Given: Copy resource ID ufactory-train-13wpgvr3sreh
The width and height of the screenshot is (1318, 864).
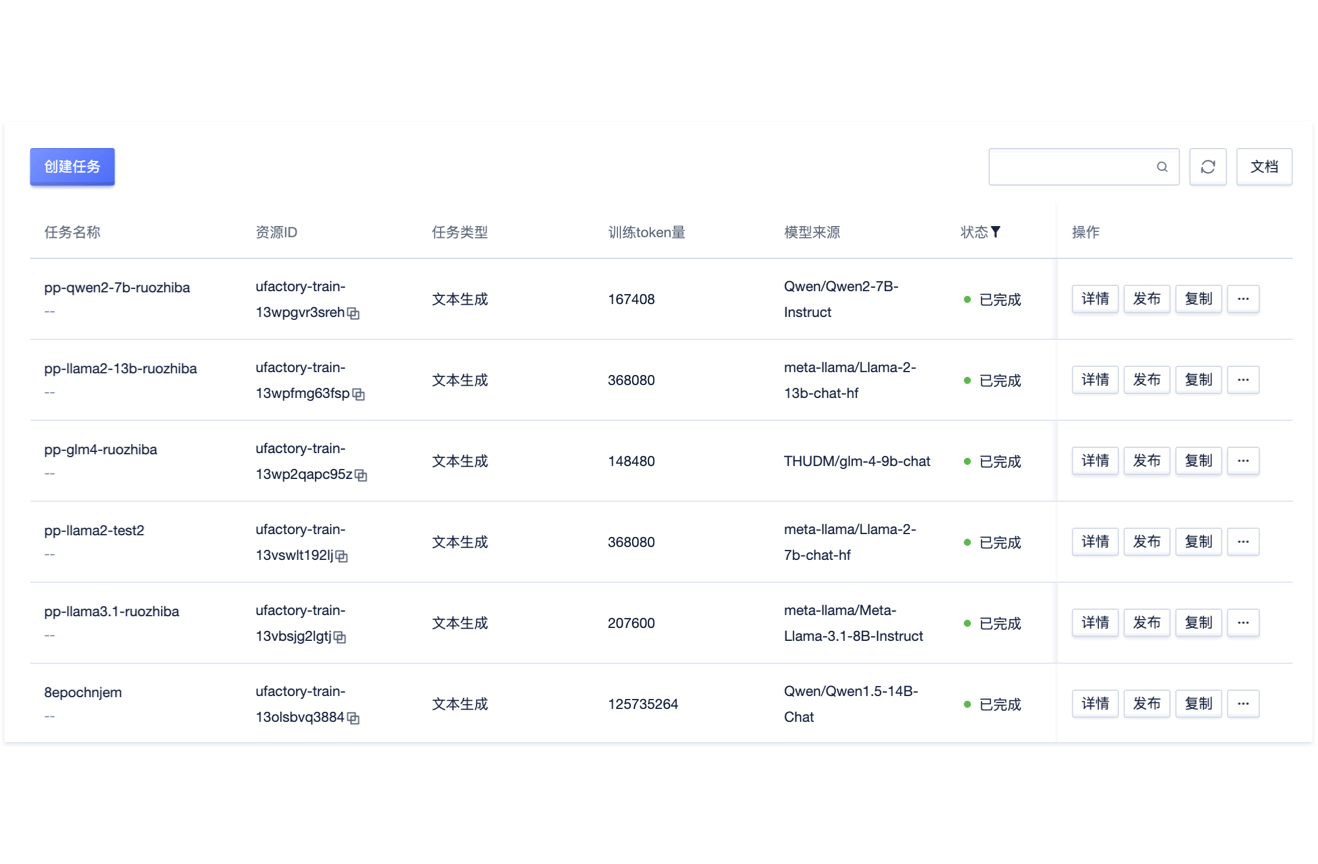Looking at the screenshot, I should [353, 313].
